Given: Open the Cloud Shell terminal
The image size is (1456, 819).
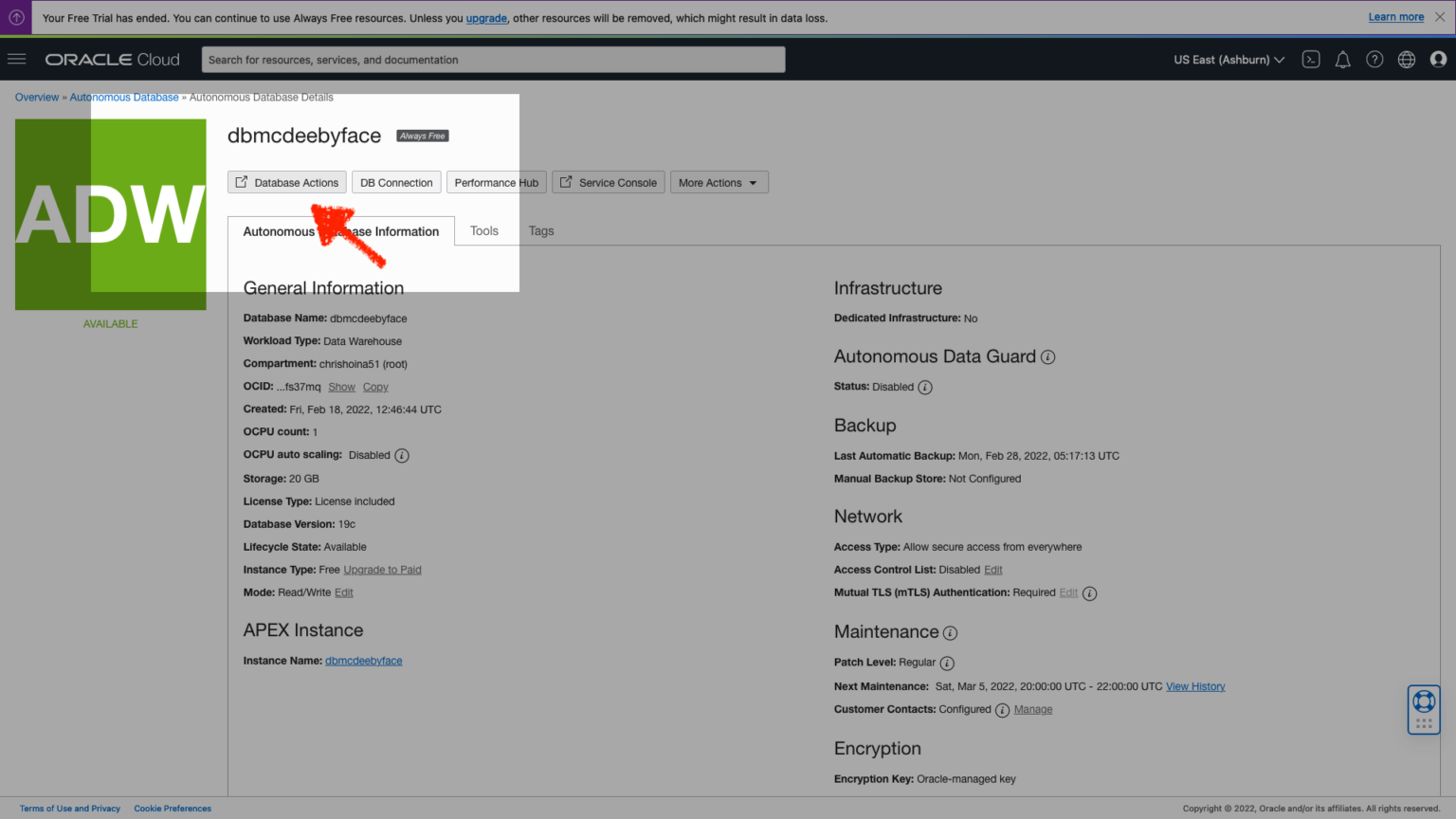Looking at the screenshot, I should click(x=1311, y=59).
